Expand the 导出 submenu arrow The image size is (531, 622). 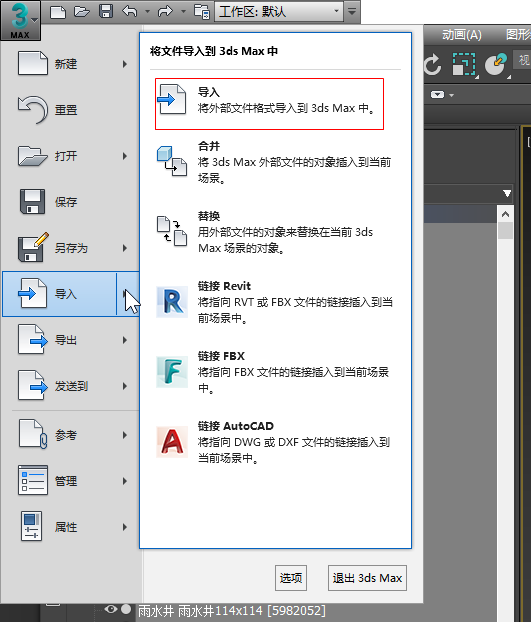[x=125, y=340]
